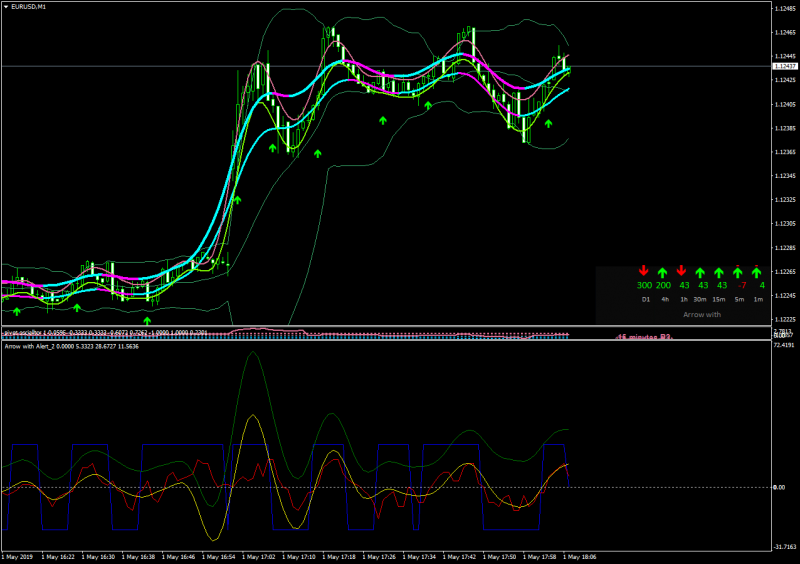This screenshot has width=800, height=564.
Task: Click the '1 May 17:02' time label
Action: [x=259, y=557]
